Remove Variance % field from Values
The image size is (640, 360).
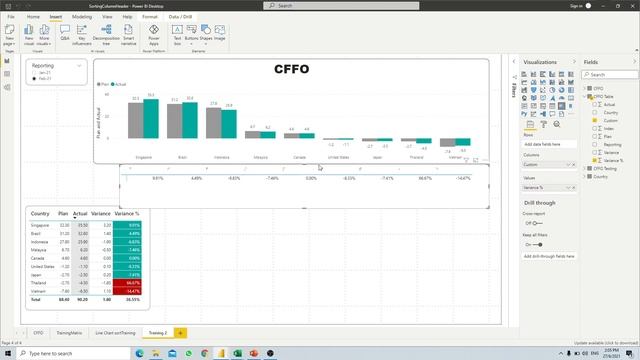click(573, 188)
